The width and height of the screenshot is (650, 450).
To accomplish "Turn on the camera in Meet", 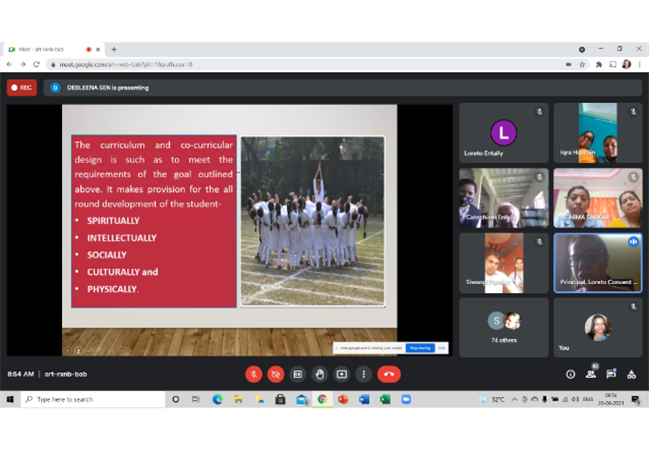I will [x=276, y=374].
